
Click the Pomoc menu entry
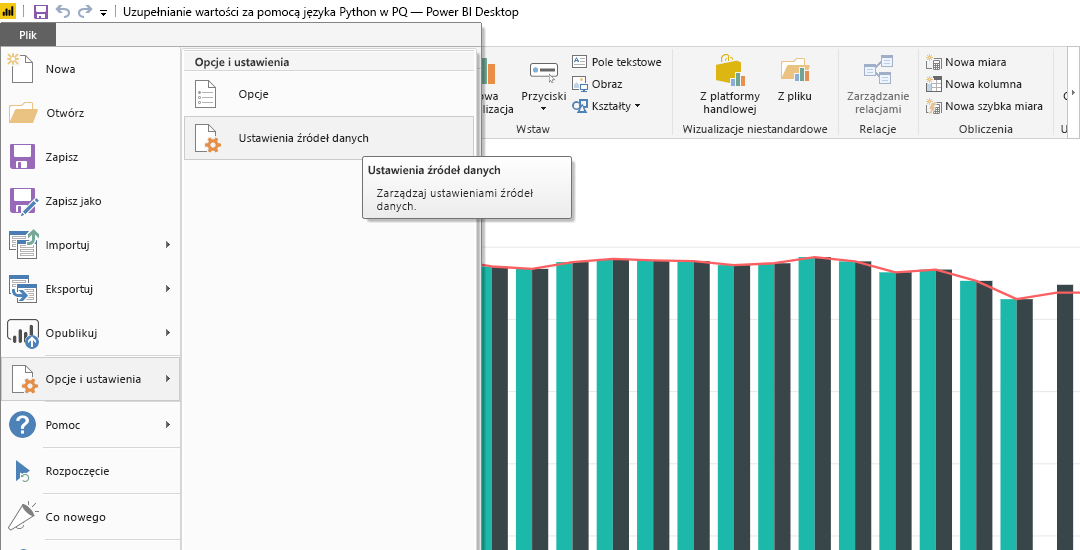(90, 425)
